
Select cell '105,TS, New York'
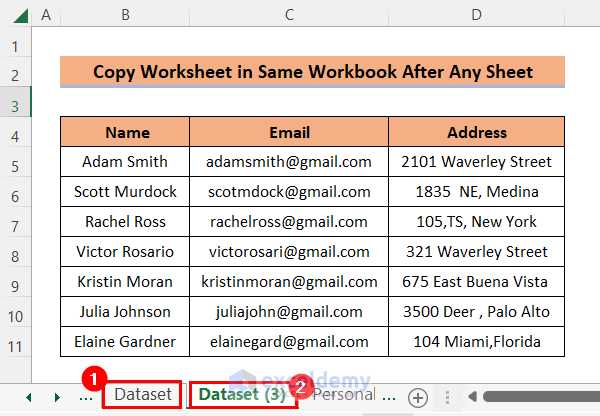pyautogui.click(x=476, y=222)
